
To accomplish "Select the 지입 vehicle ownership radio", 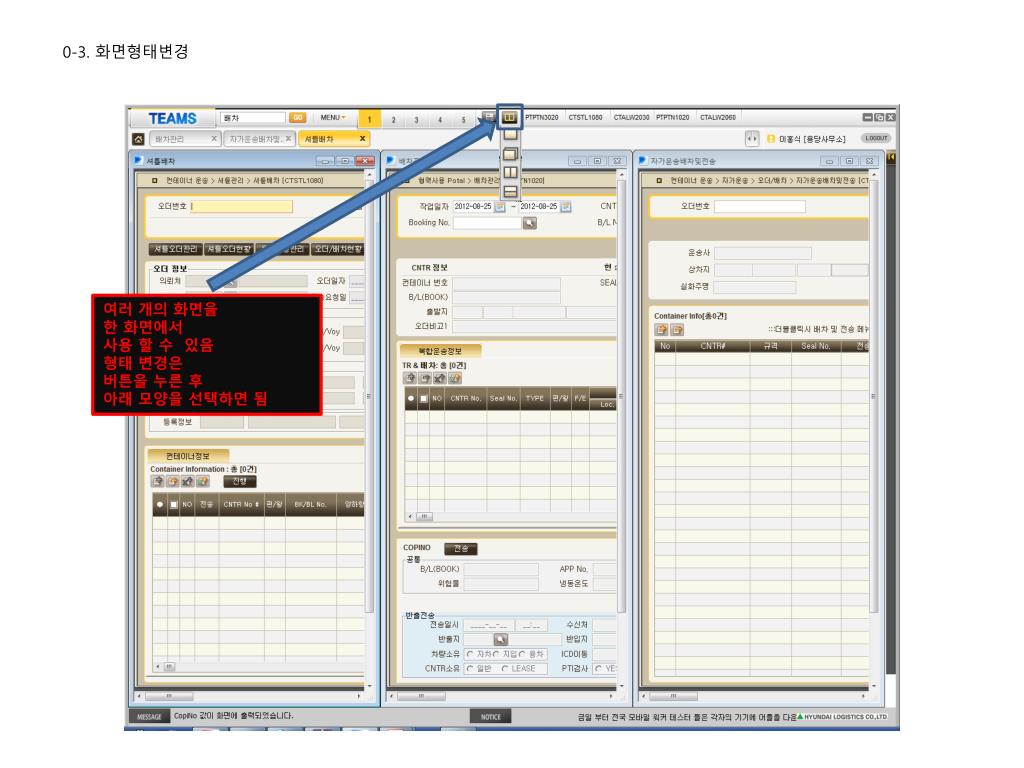I will click(496, 654).
